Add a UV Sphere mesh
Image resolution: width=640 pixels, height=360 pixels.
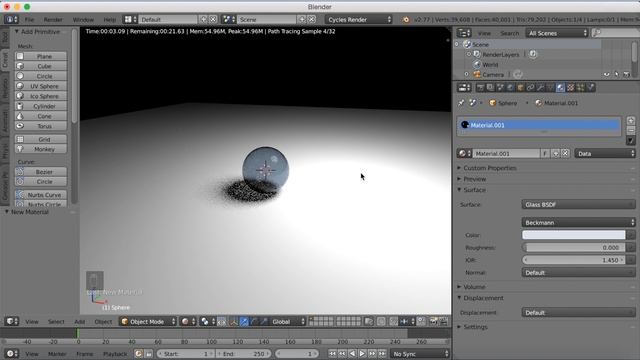(x=41, y=86)
